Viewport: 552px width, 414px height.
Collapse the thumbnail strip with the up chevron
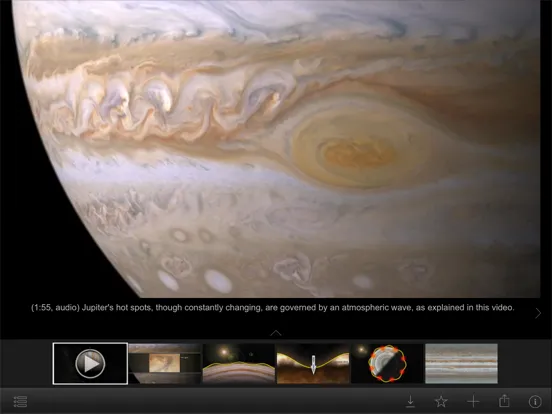pyautogui.click(x=276, y=333)
